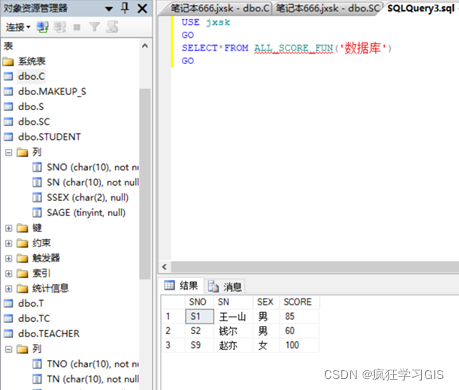
Task: Expand the 键 folder
Action: click(x=9, y=228)
